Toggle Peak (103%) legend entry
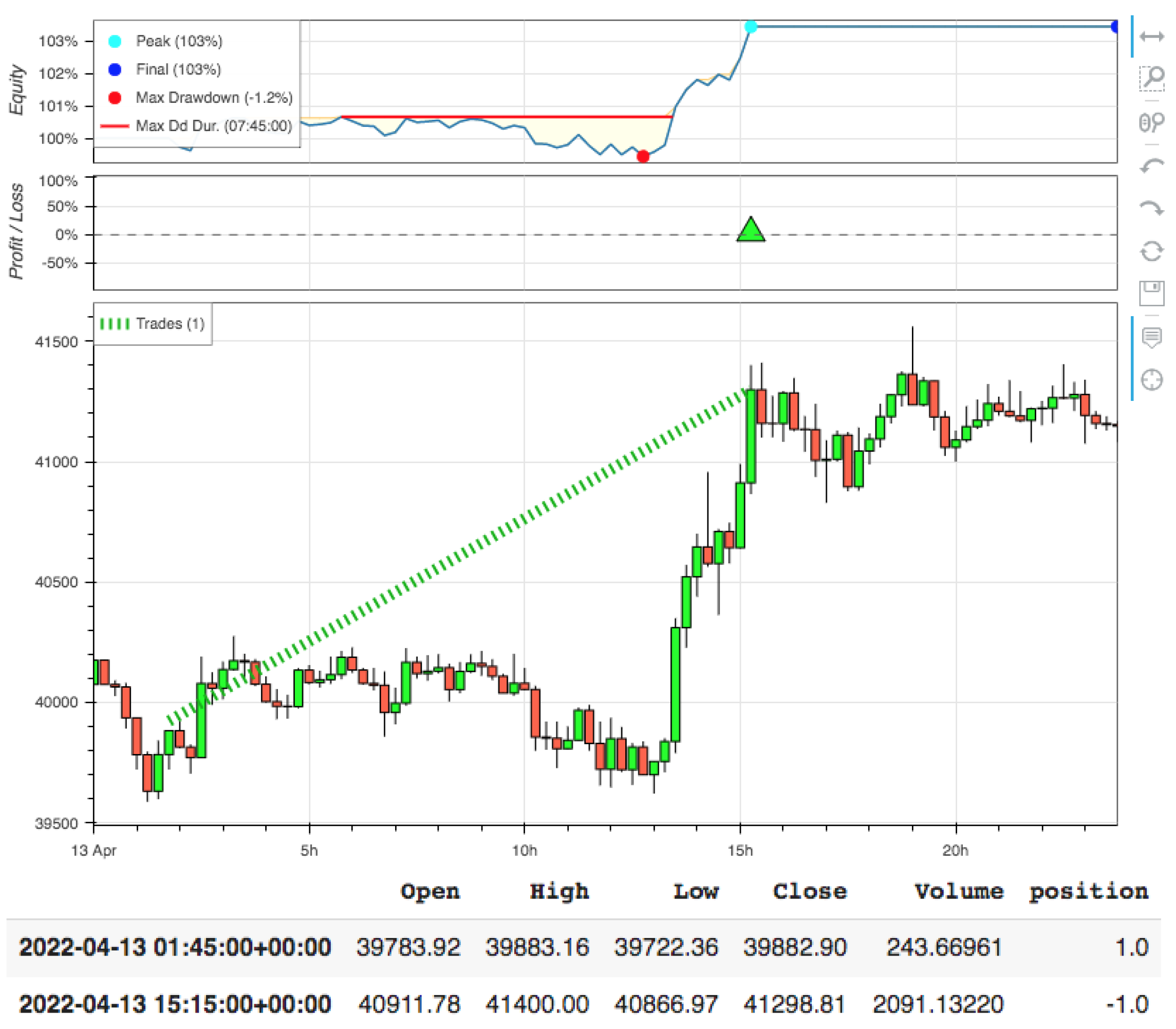The width and height of the screenshot is (1176, 1029). tap(178, 41)
